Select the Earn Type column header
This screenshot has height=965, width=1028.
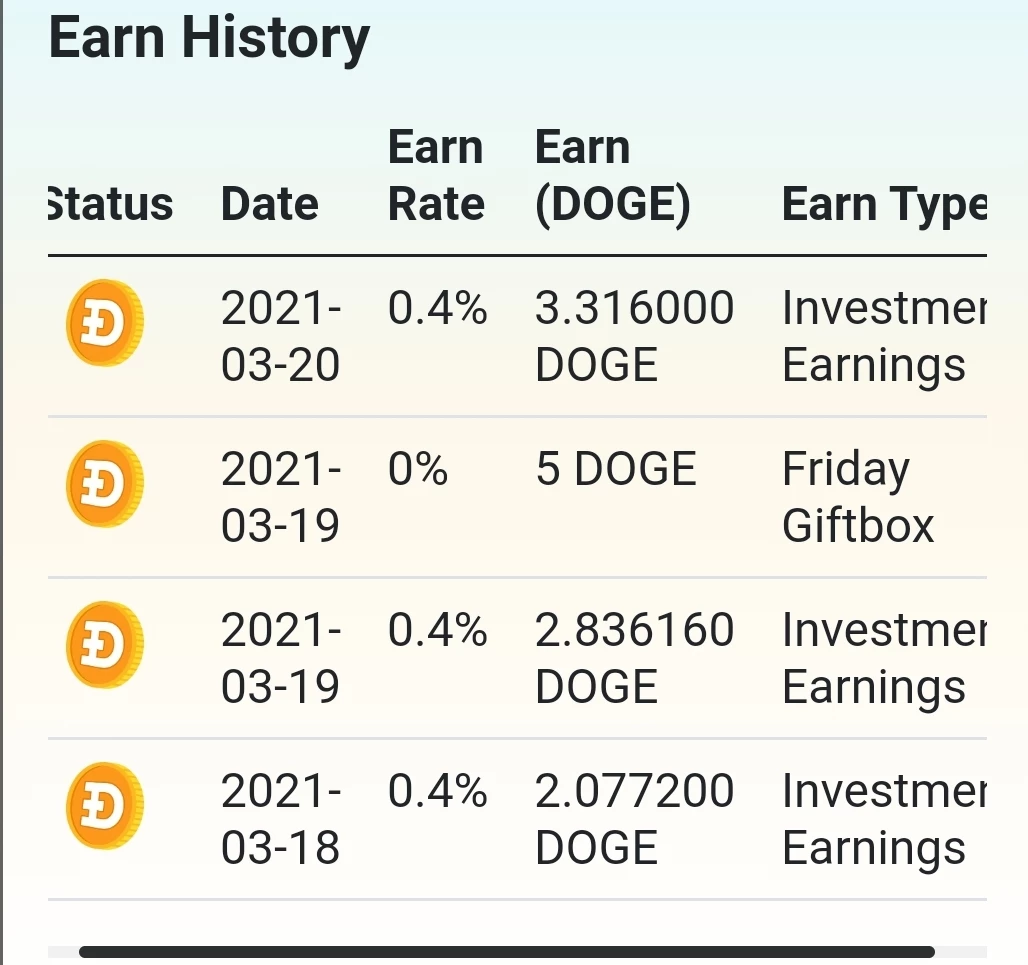884,205
